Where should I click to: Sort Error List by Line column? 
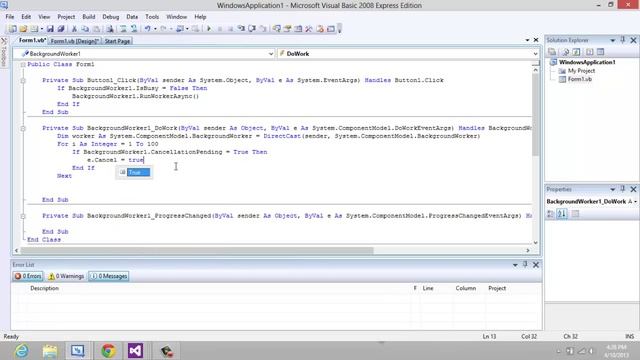(428, 288)
